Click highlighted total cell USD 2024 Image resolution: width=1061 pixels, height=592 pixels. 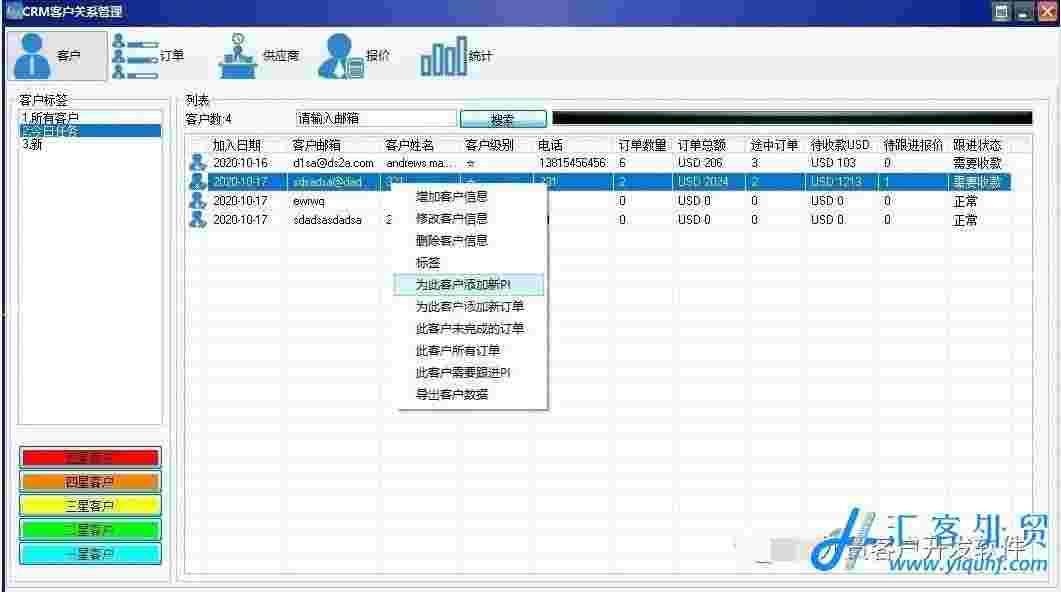point(703,181)
